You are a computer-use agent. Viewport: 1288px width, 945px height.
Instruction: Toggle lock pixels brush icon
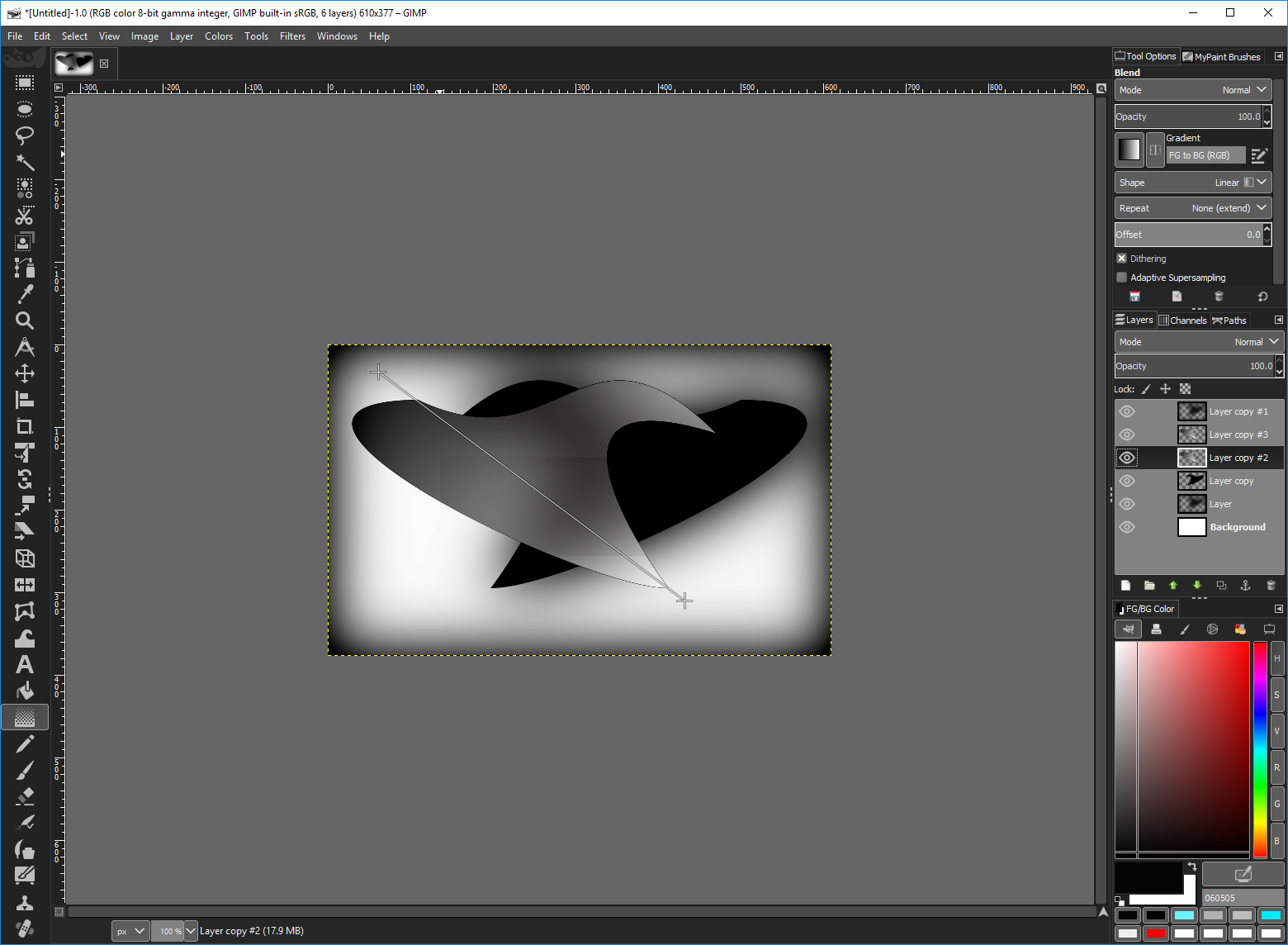(x=1146, y=389)
